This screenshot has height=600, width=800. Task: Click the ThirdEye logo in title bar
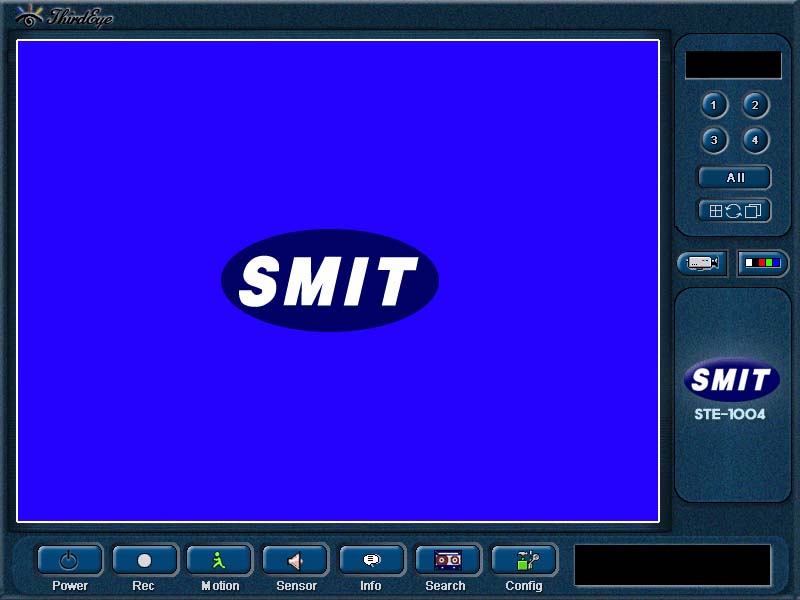64,18
